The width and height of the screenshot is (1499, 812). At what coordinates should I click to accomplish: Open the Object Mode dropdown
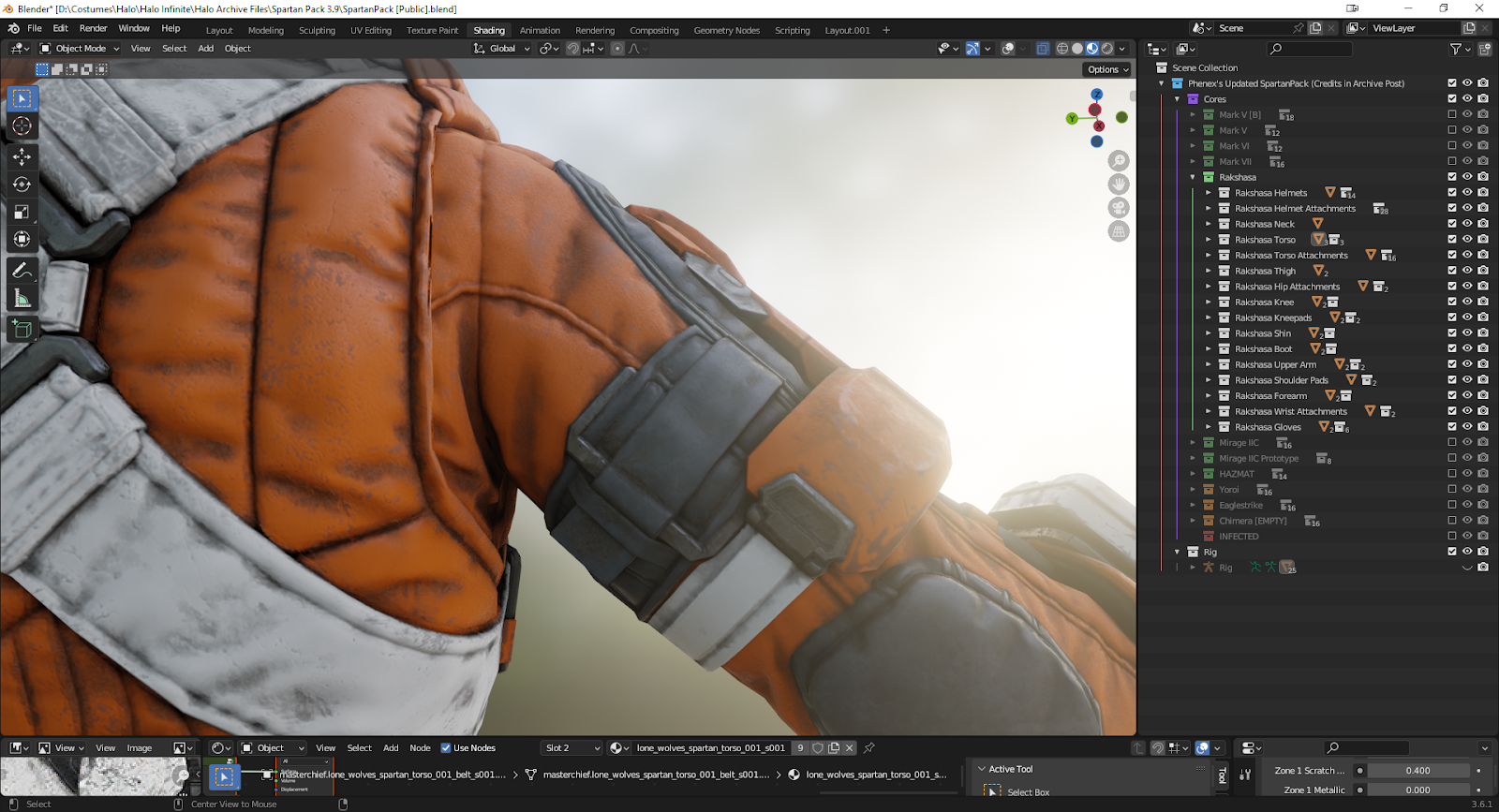80,49
